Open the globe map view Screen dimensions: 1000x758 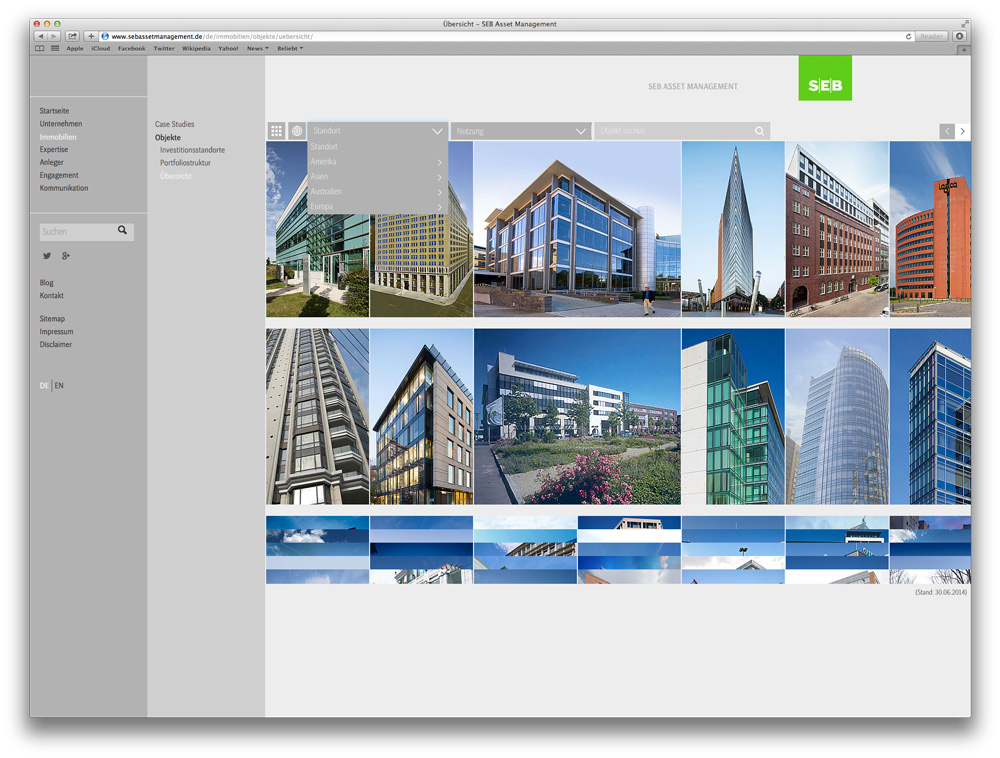click(x=297, y=131)
